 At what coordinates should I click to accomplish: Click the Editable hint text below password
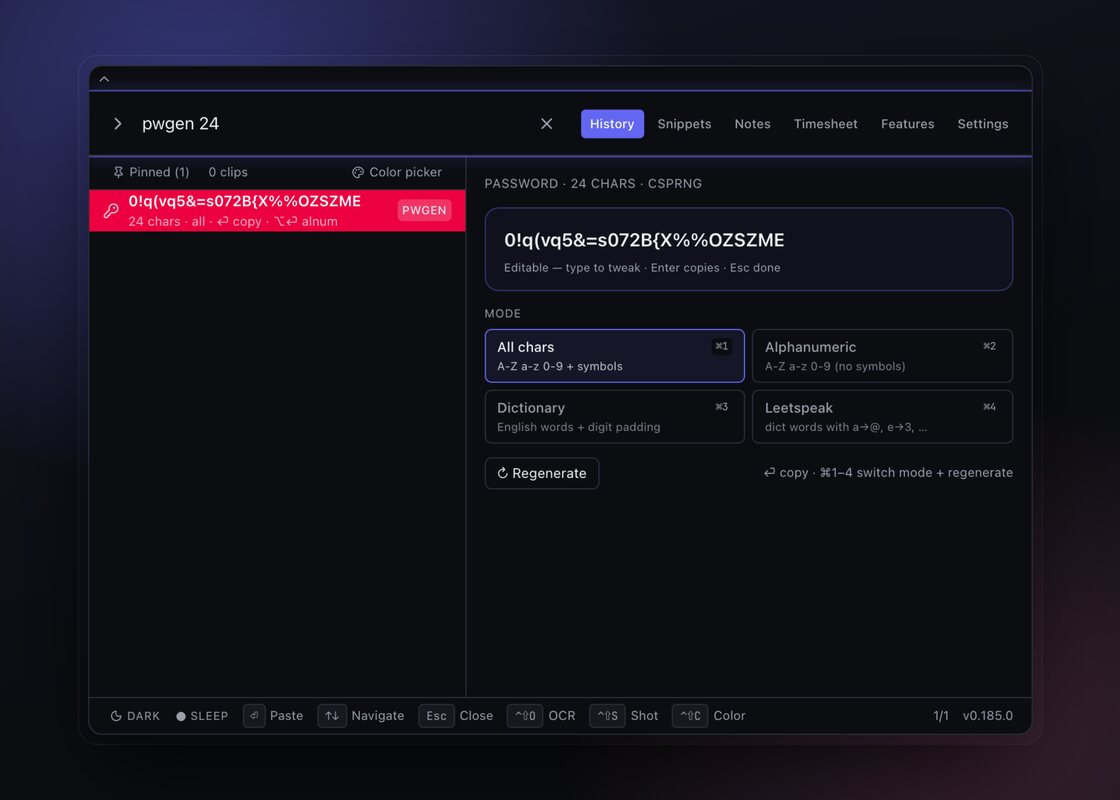tap(642, 268)
